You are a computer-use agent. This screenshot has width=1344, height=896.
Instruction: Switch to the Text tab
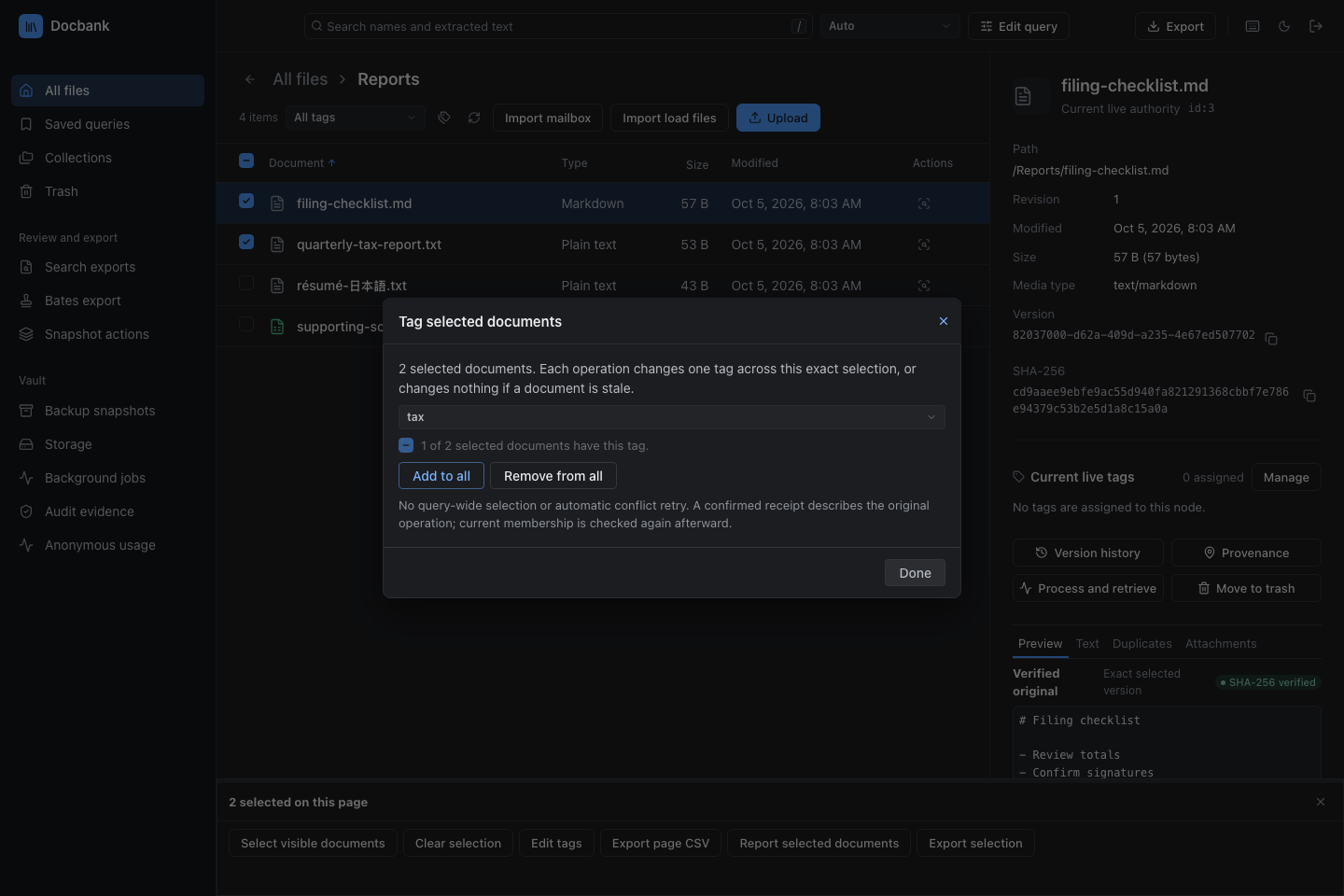click(1087, 644)
